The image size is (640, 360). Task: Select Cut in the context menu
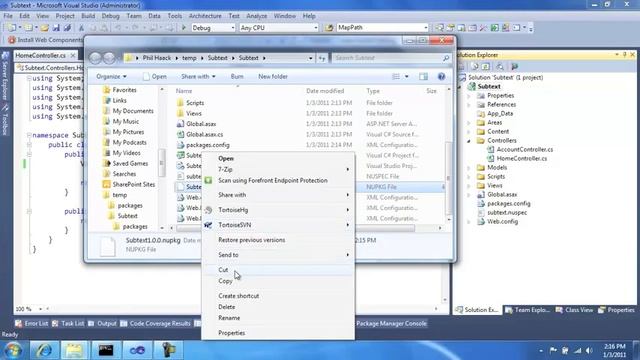point(278,270)
